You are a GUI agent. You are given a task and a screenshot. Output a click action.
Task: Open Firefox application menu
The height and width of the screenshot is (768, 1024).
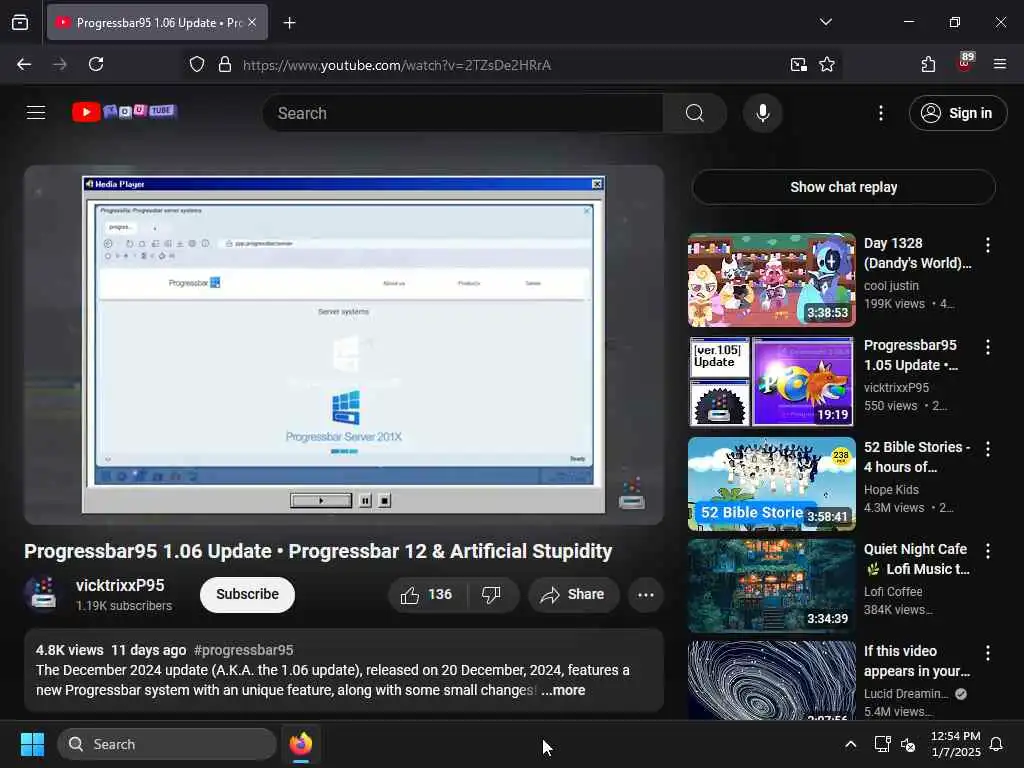pyautogui.click(x=999, y=64)
